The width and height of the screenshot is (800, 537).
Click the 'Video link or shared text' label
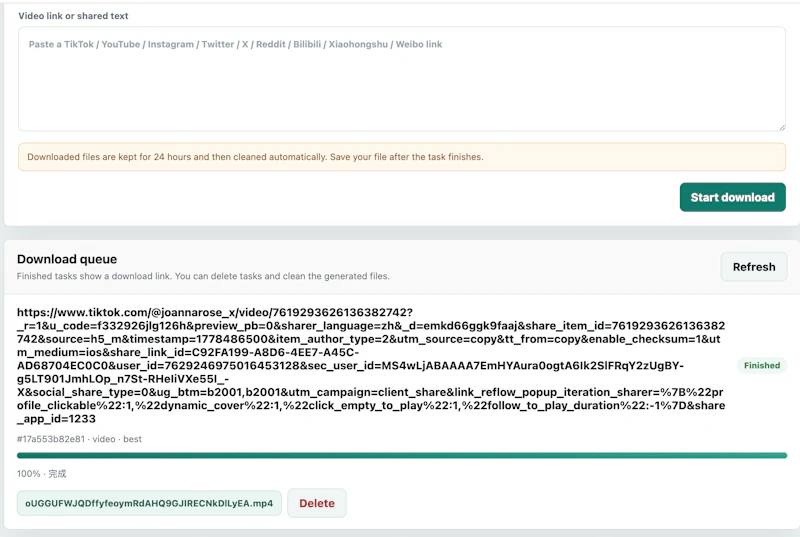pos(73,16)
